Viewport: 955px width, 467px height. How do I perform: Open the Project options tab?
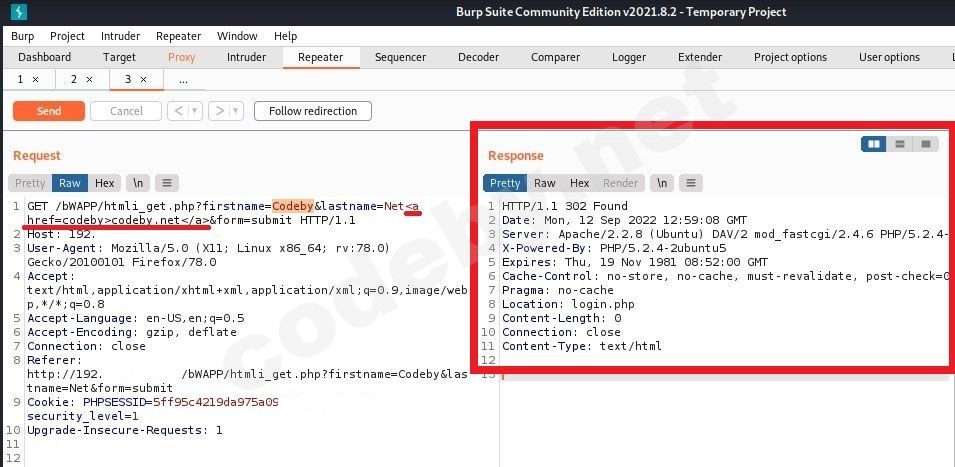(790, 57)
